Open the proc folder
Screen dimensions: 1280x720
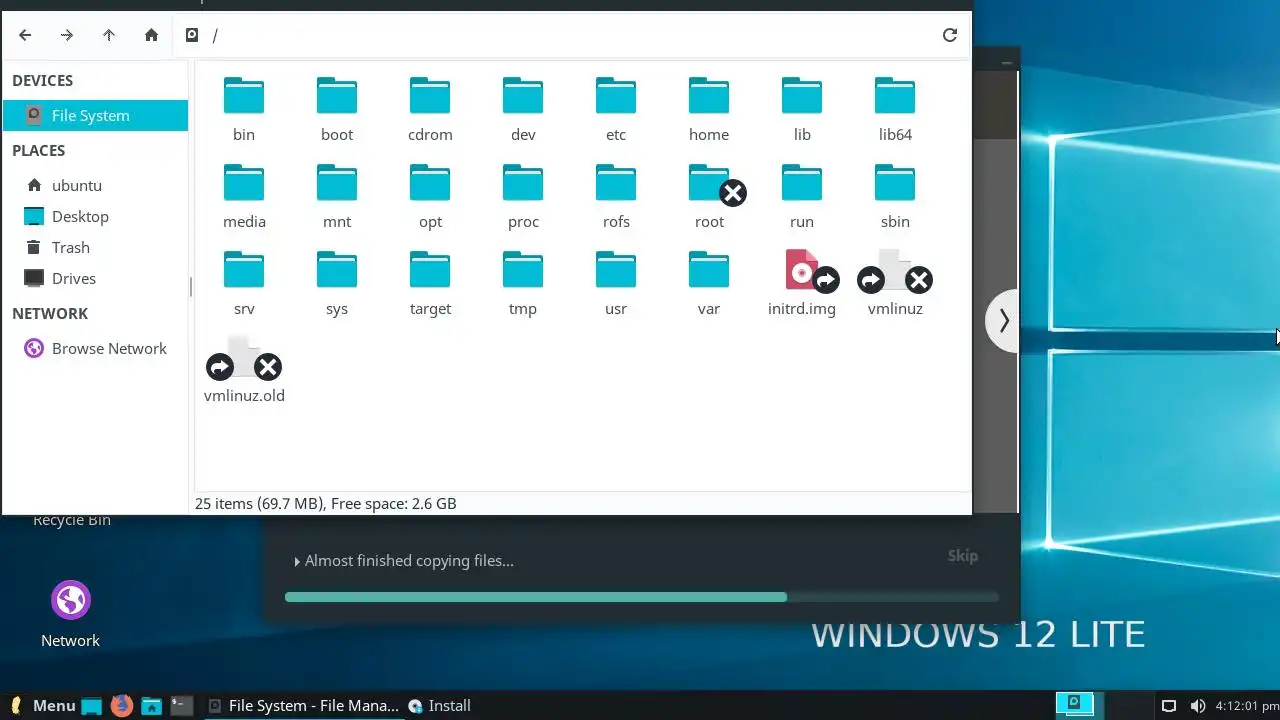tap(523, 197)
